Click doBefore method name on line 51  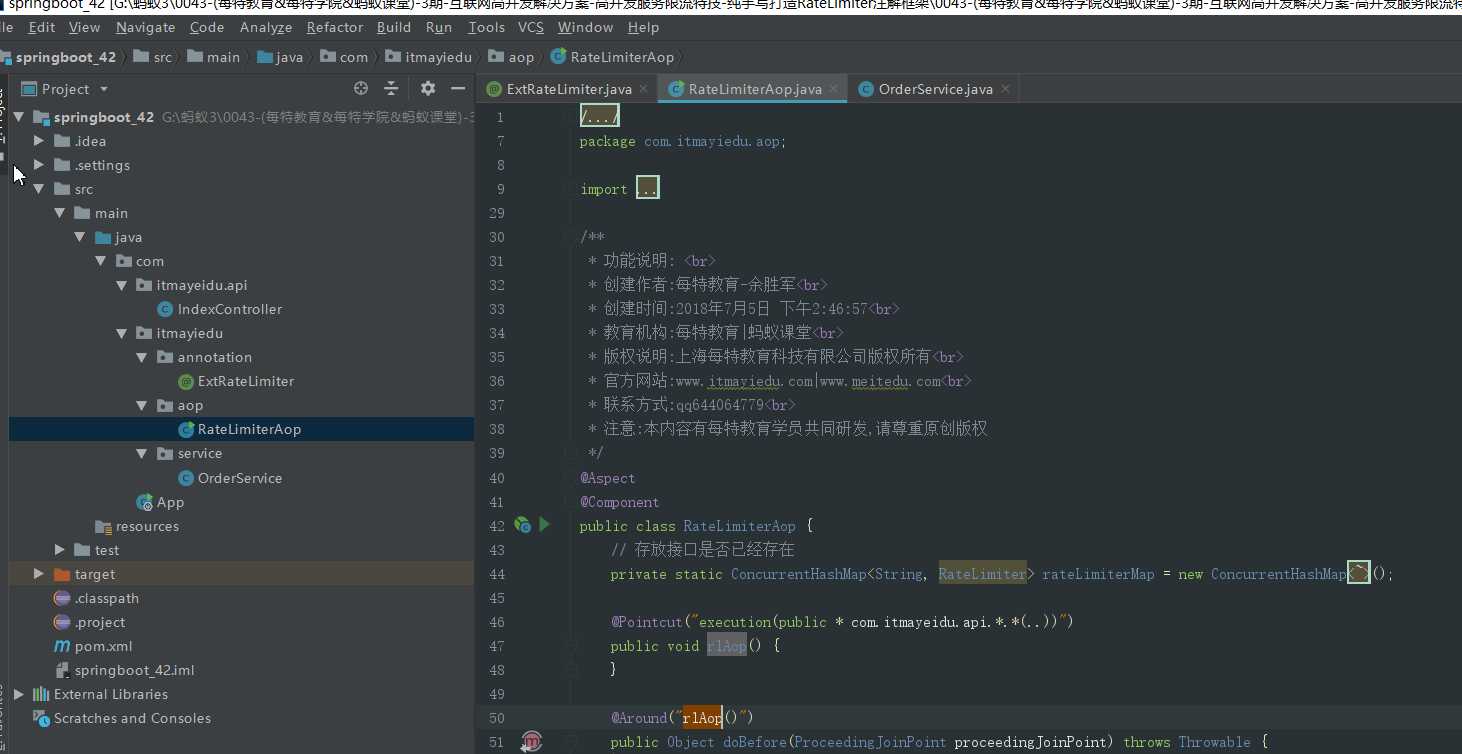click(x=755, y=742)
